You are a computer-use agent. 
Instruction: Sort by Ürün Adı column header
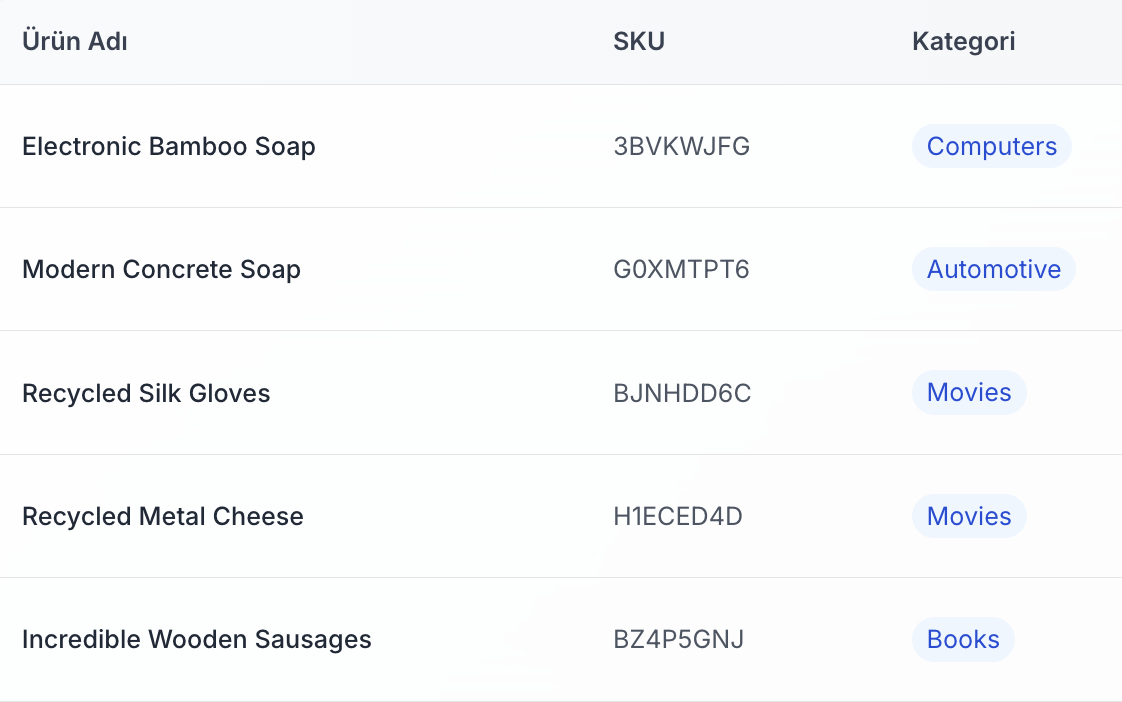point(75,41)
